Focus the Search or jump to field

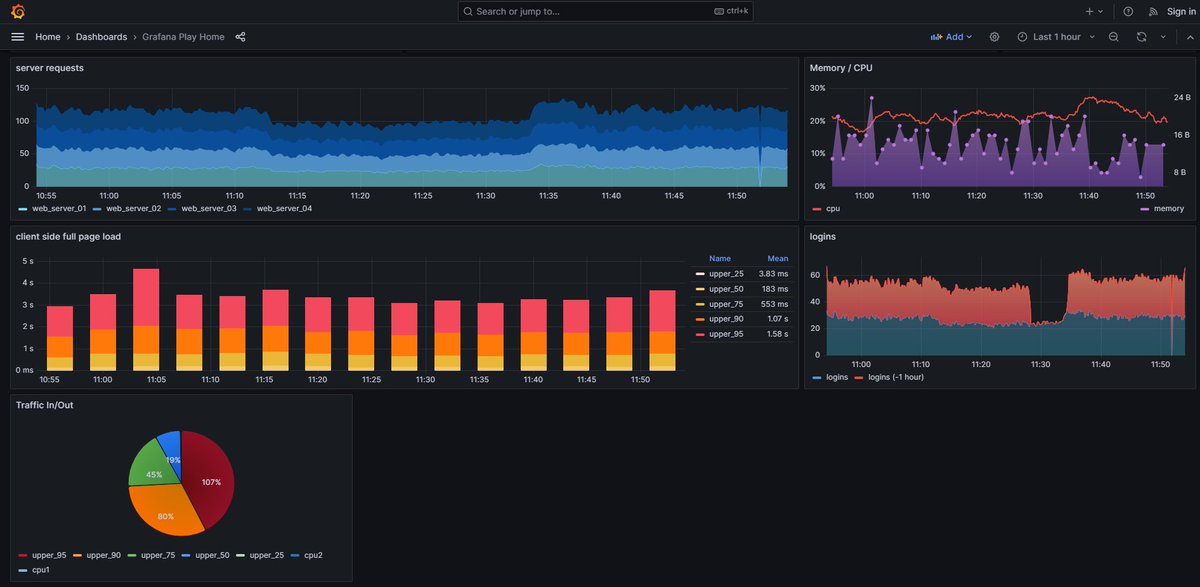click(606, 11)
